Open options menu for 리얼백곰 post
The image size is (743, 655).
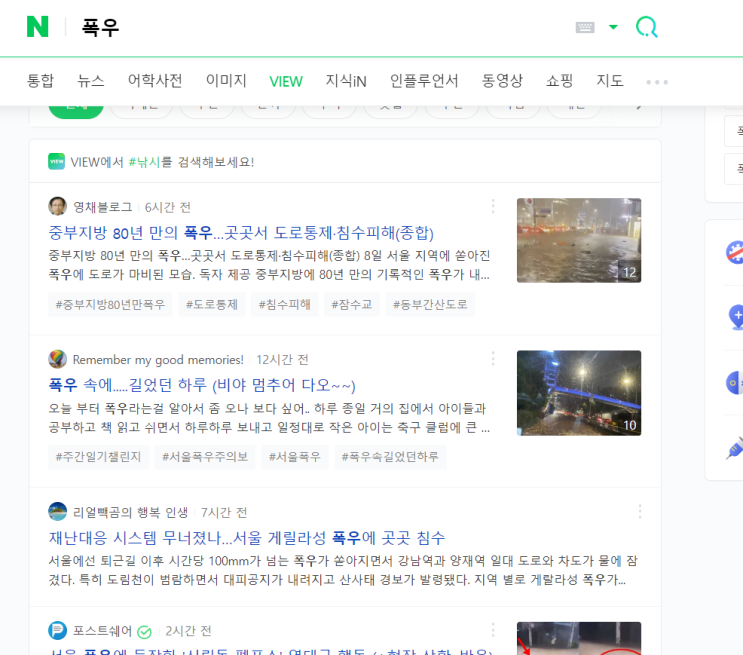640,511
